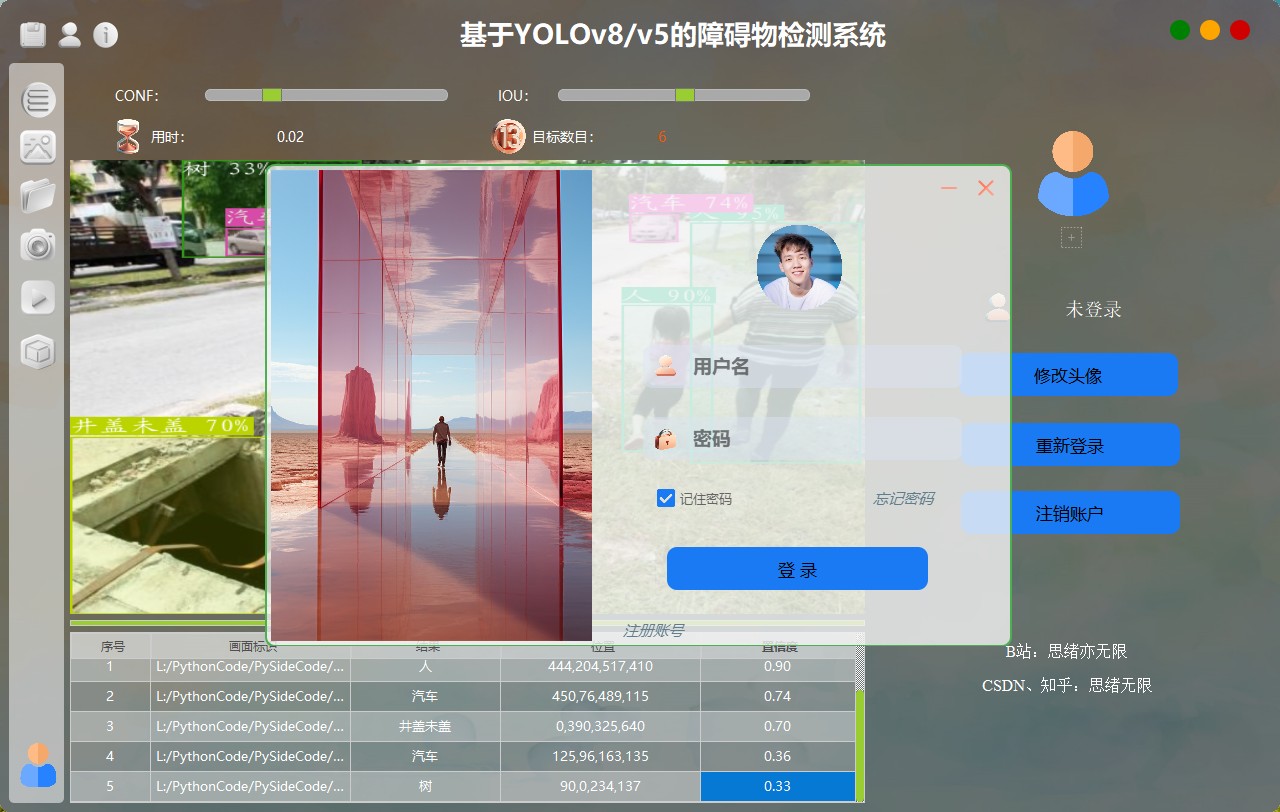Click the red window control dot
Screen dimensions: 1280x812
point(1240,30)
